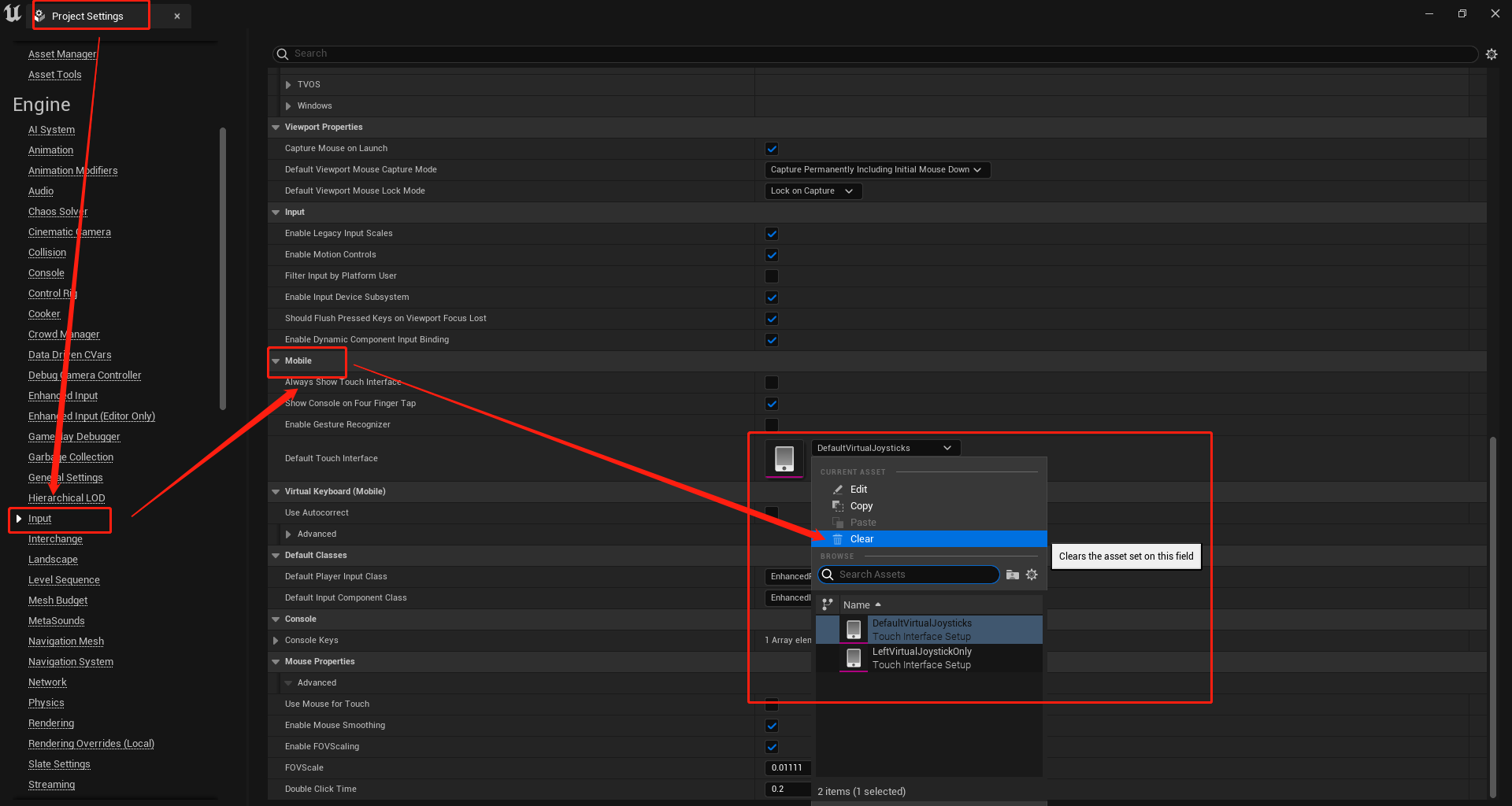Click the folder icon next to Search Assets
The width and height of the screenshot is (1512, 806).
(x=1013, y=575)
